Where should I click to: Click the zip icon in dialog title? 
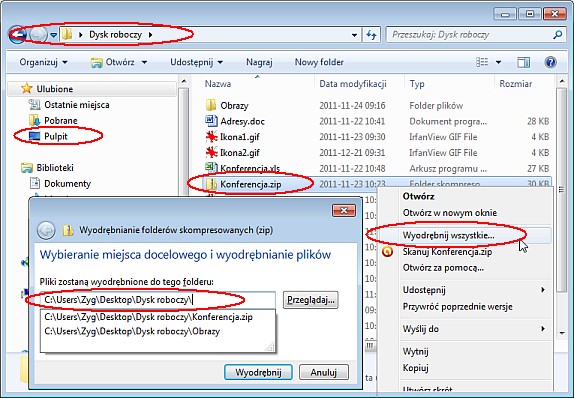68,230
